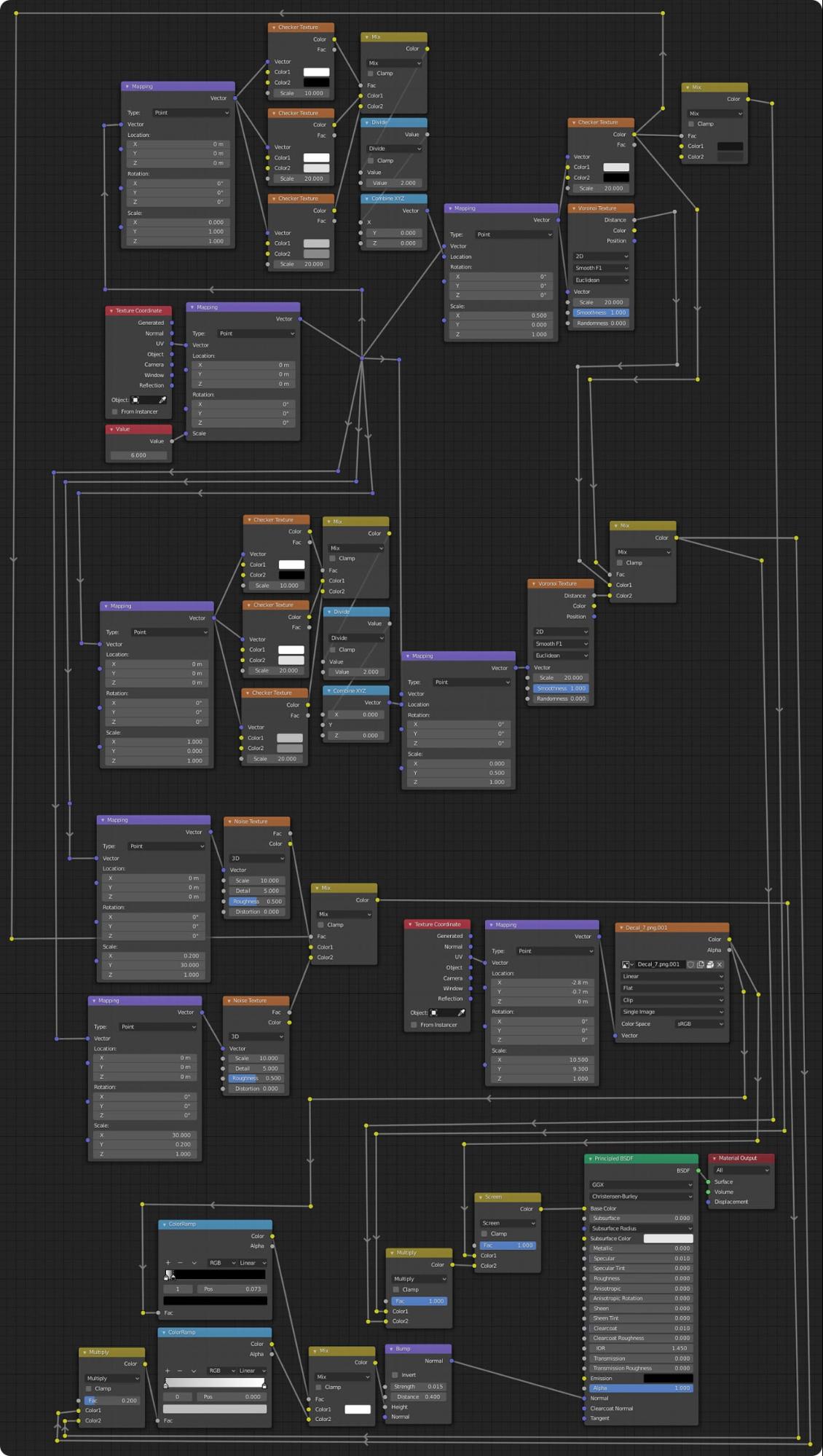
Task: Add a stop with plus on ColorRamp Pos 0.073
Action: pos(168,1263)
